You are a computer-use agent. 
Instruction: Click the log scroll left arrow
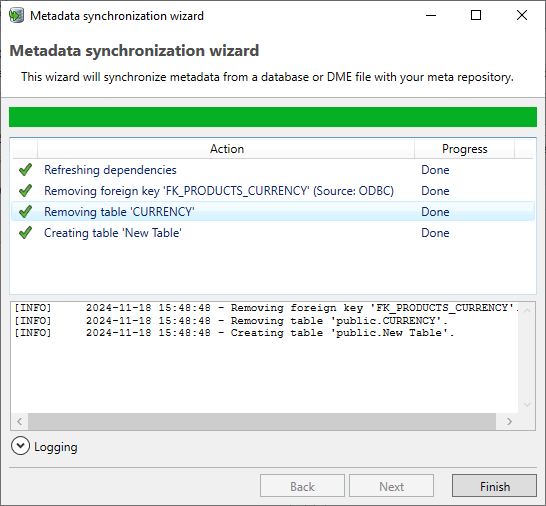click(20, 421)
